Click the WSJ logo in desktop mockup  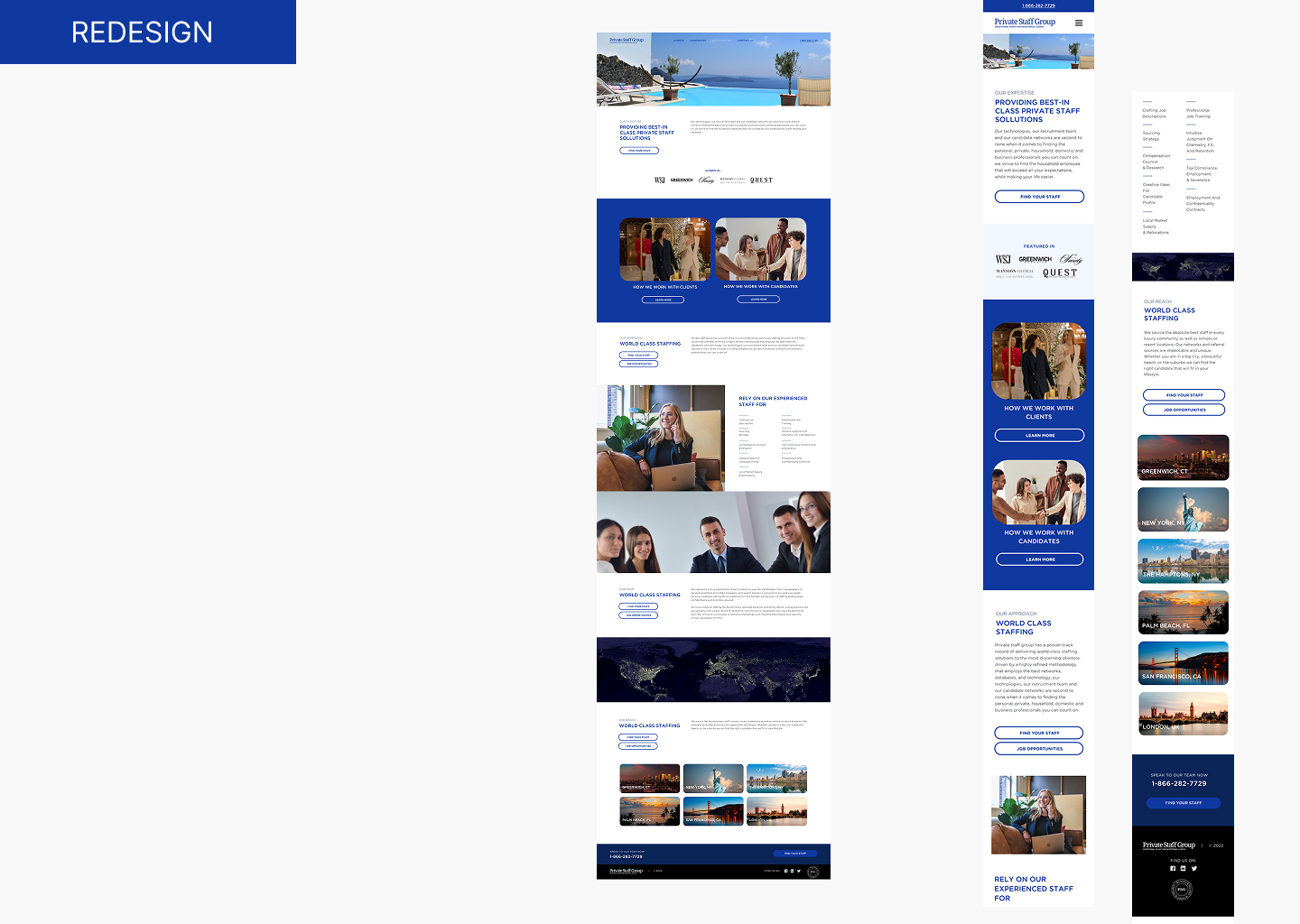tap(660, 180)
